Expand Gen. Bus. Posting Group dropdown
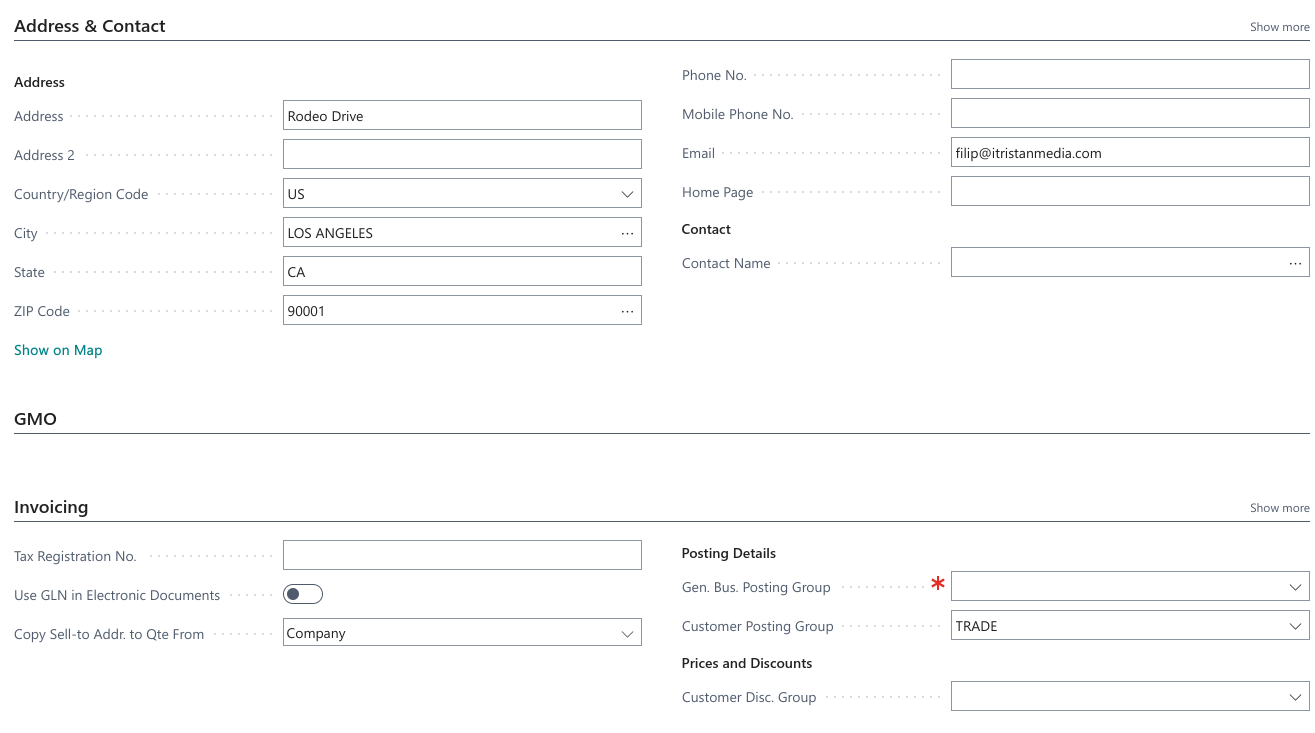 pyautogui.click(x=1295, y=587)
